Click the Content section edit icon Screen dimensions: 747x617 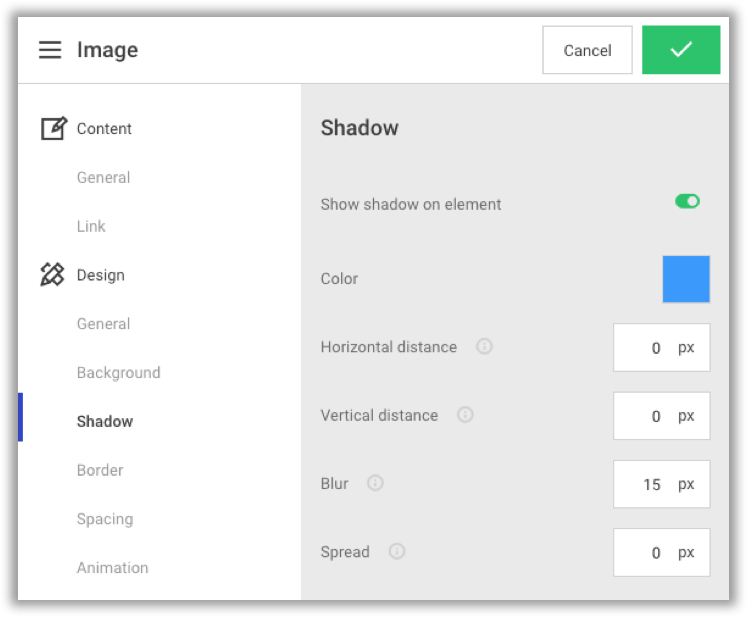pyautogui.click(x=54, y=128)
